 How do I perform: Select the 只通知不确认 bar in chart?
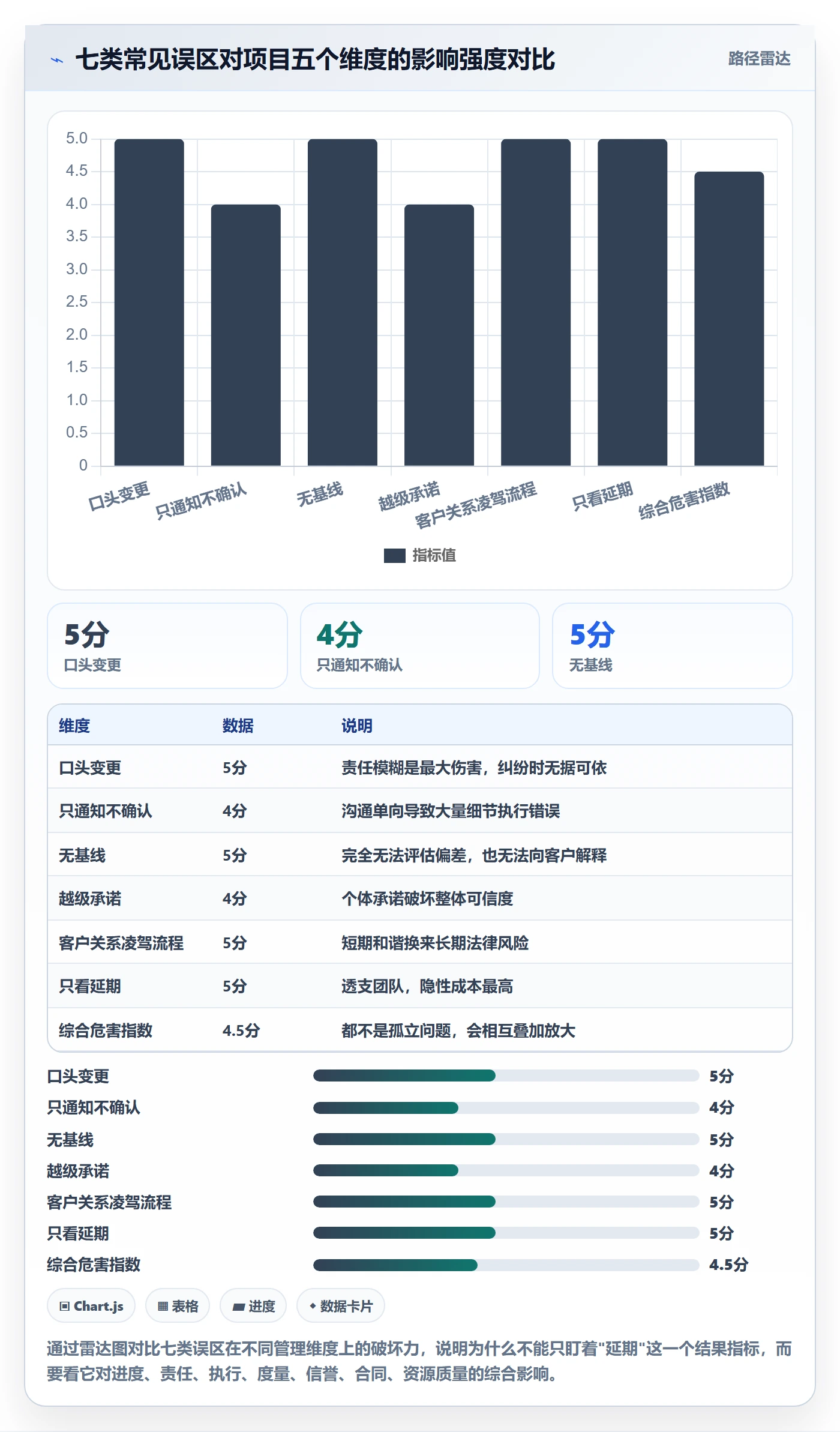click(245, 335)
